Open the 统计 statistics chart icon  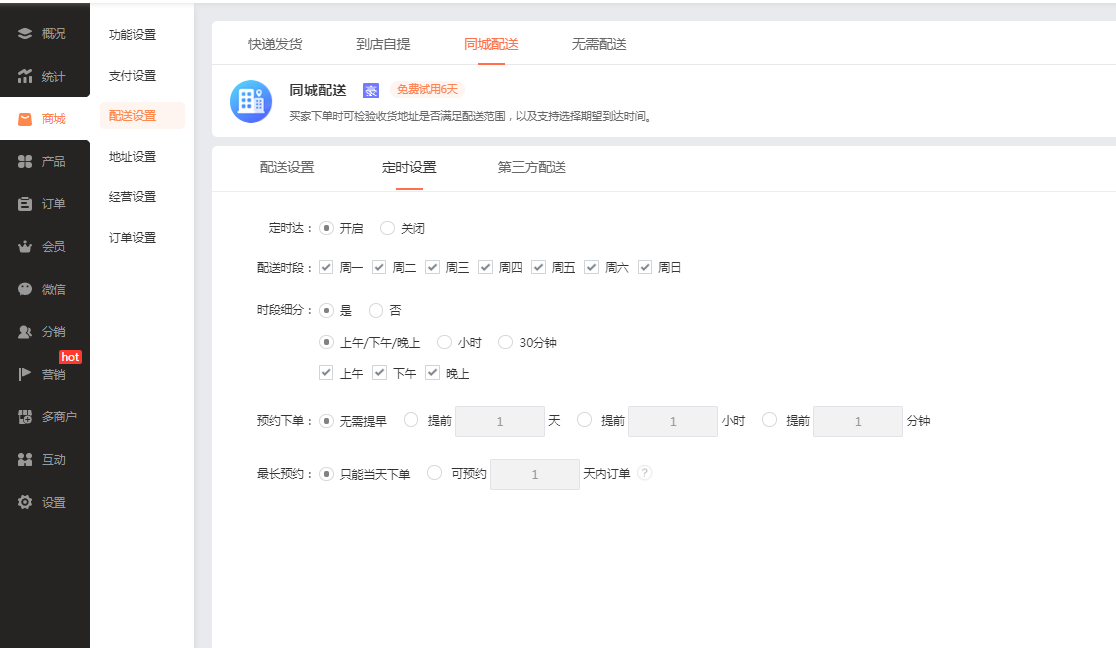point(25,77)
